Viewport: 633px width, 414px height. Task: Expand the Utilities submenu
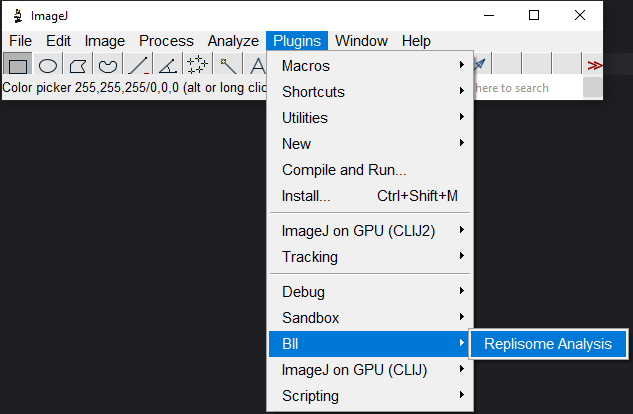point(370,117)
